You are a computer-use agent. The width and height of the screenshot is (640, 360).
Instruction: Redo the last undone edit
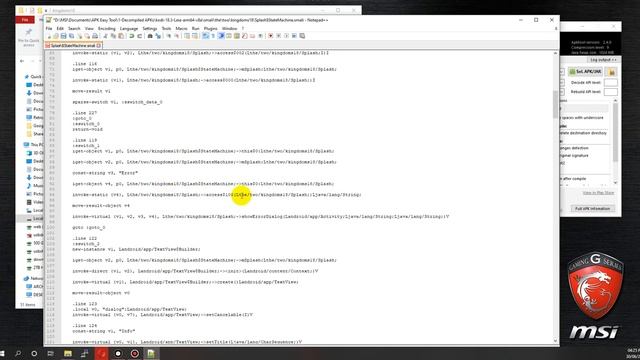point(140,36)
